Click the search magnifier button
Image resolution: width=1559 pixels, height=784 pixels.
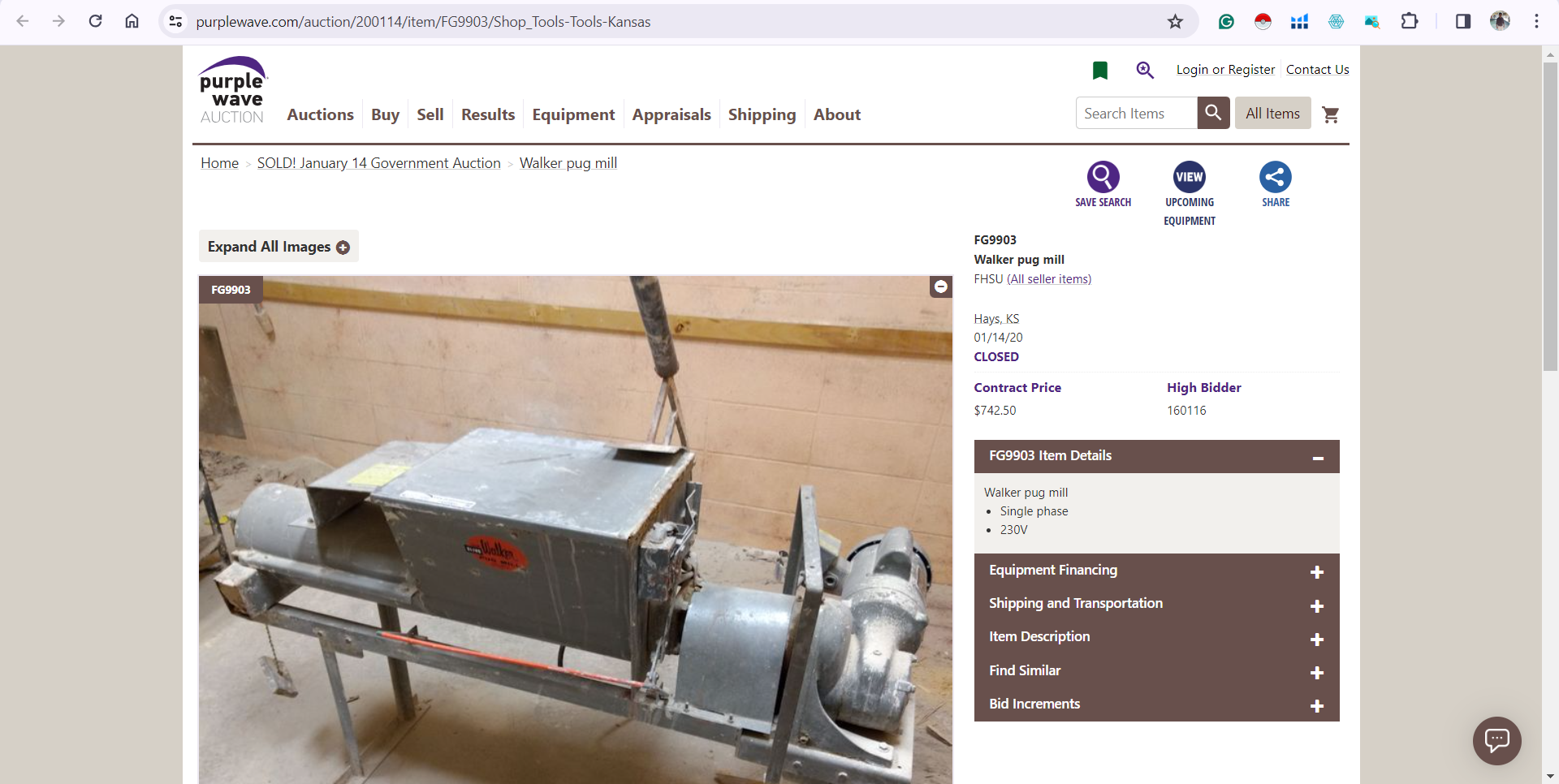[x=1213, y=113]
